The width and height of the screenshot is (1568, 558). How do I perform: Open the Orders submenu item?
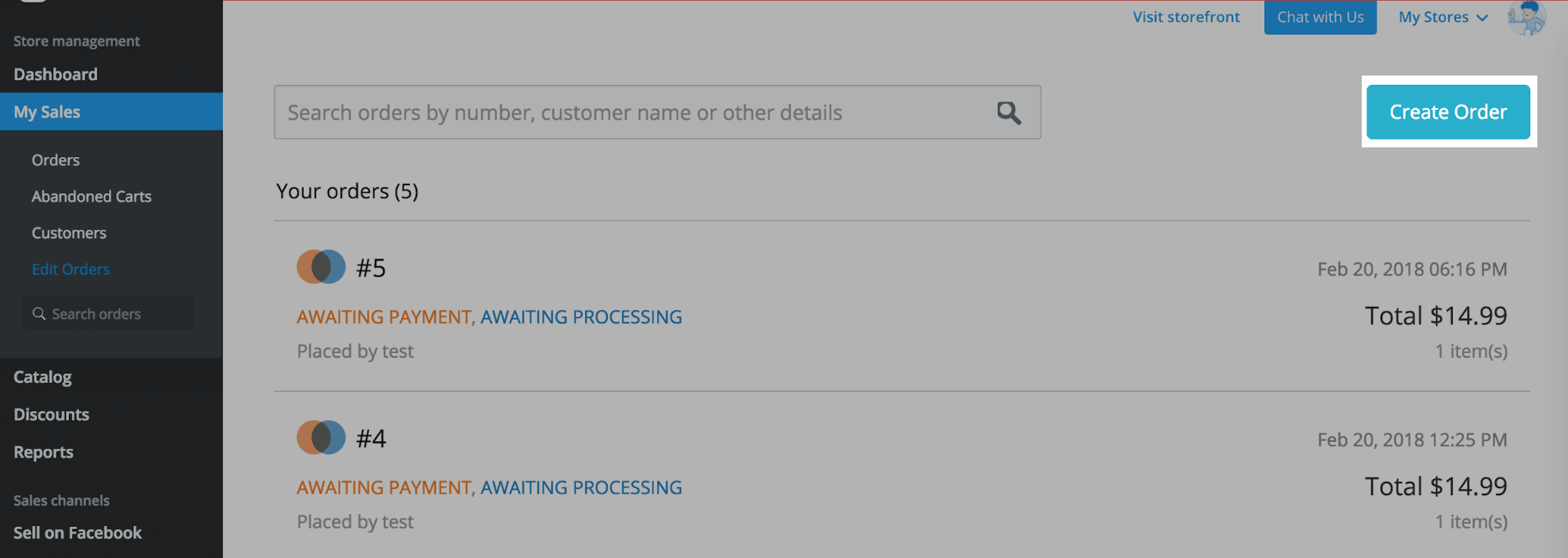56,160
